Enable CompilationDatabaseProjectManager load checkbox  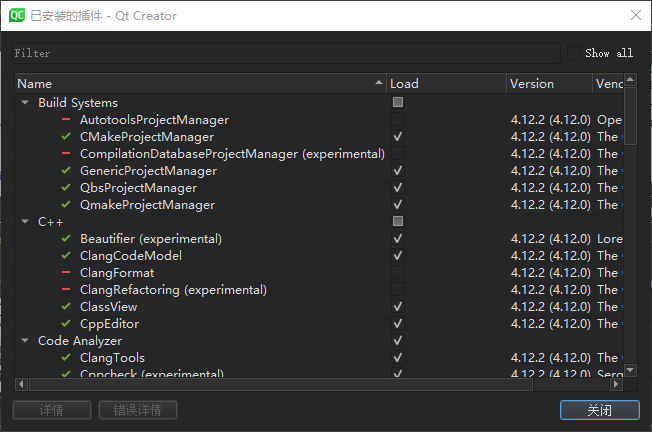(x=398, y=153)
